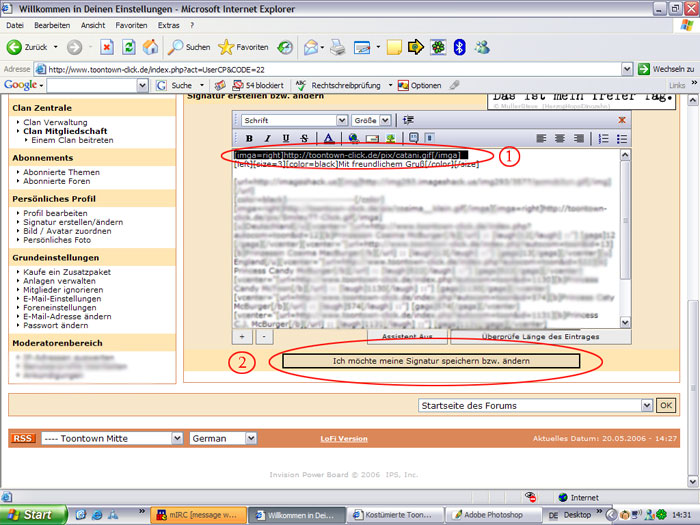Viewport: 700px width, 525px height.
Task: Expand the address bar dropdown
Action: (x=627, y=69)
